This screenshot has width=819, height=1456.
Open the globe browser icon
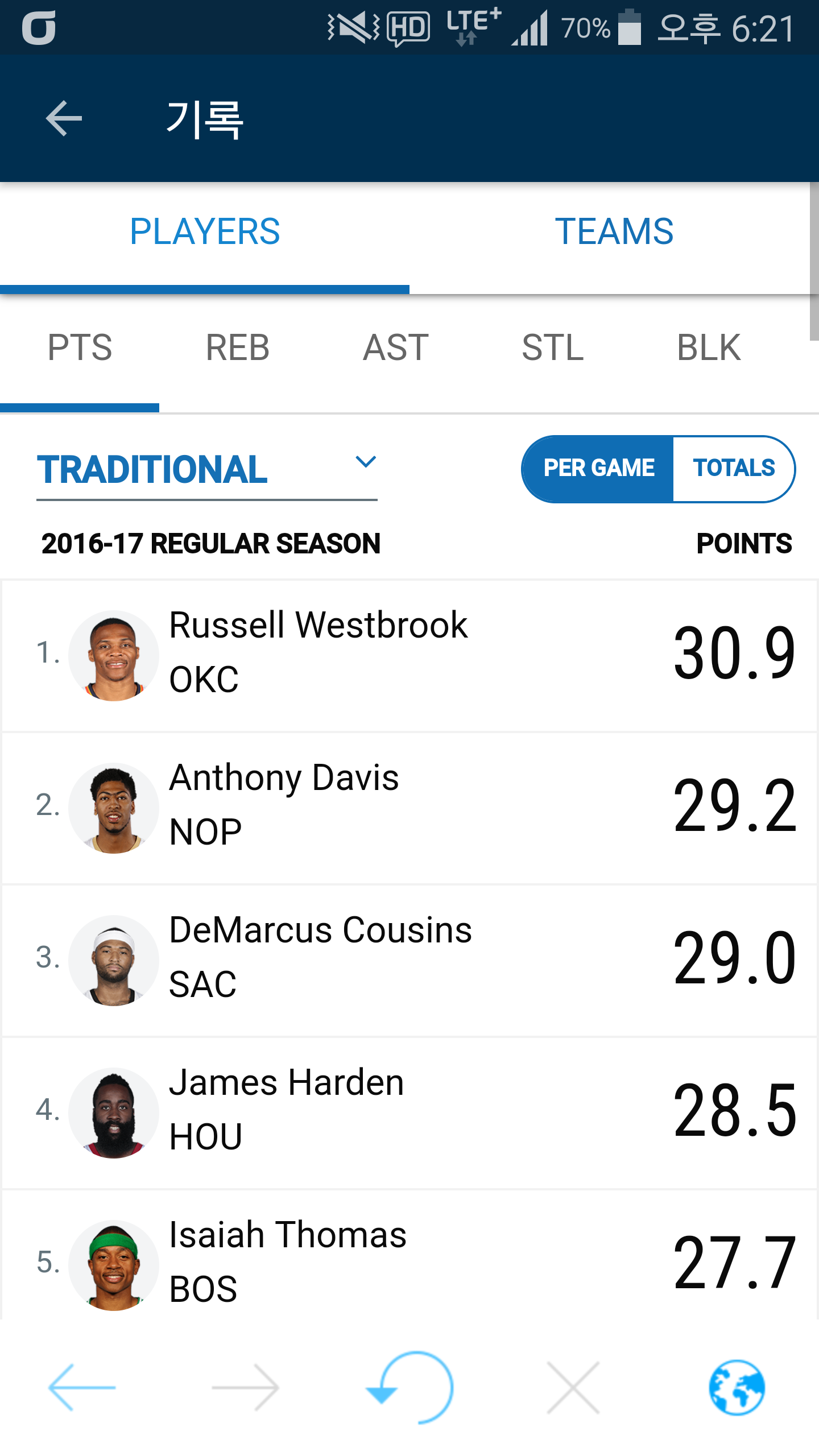[x=737, y=1388]
